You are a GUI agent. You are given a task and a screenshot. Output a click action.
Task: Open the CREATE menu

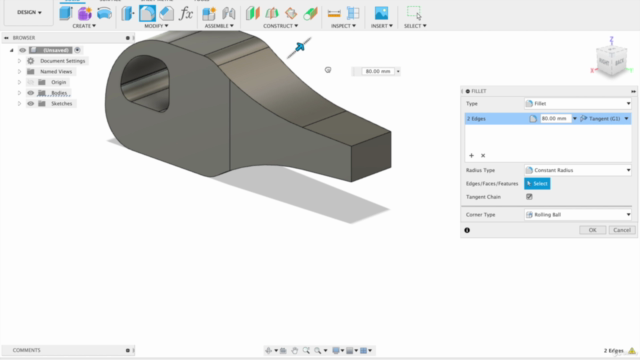tap(84, 26)
